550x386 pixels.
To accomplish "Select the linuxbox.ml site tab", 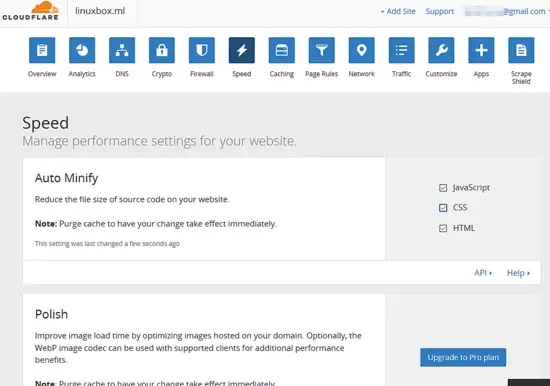I will (100, 11).
